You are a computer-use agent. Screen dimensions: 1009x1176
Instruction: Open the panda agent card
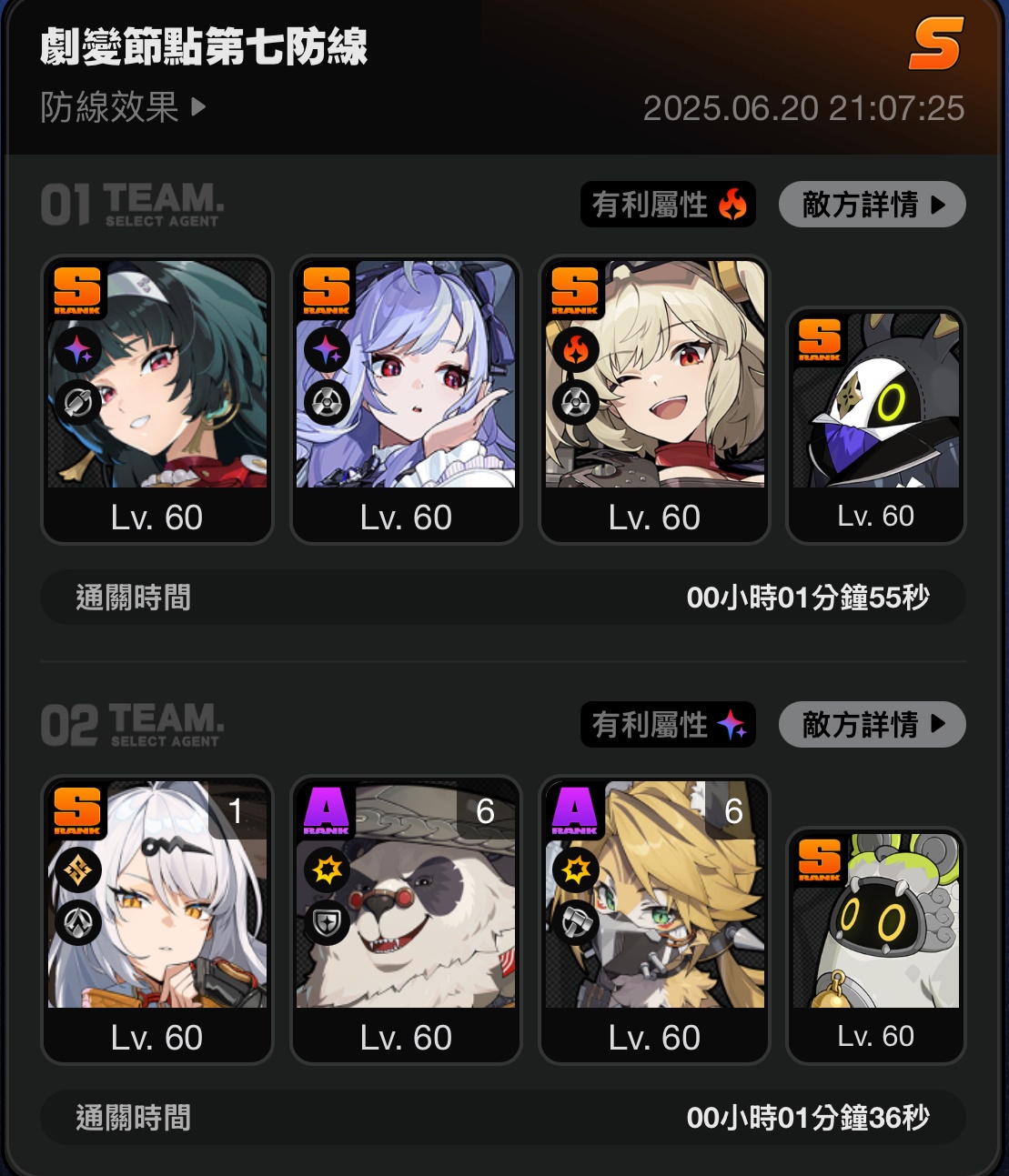(406, 920)
